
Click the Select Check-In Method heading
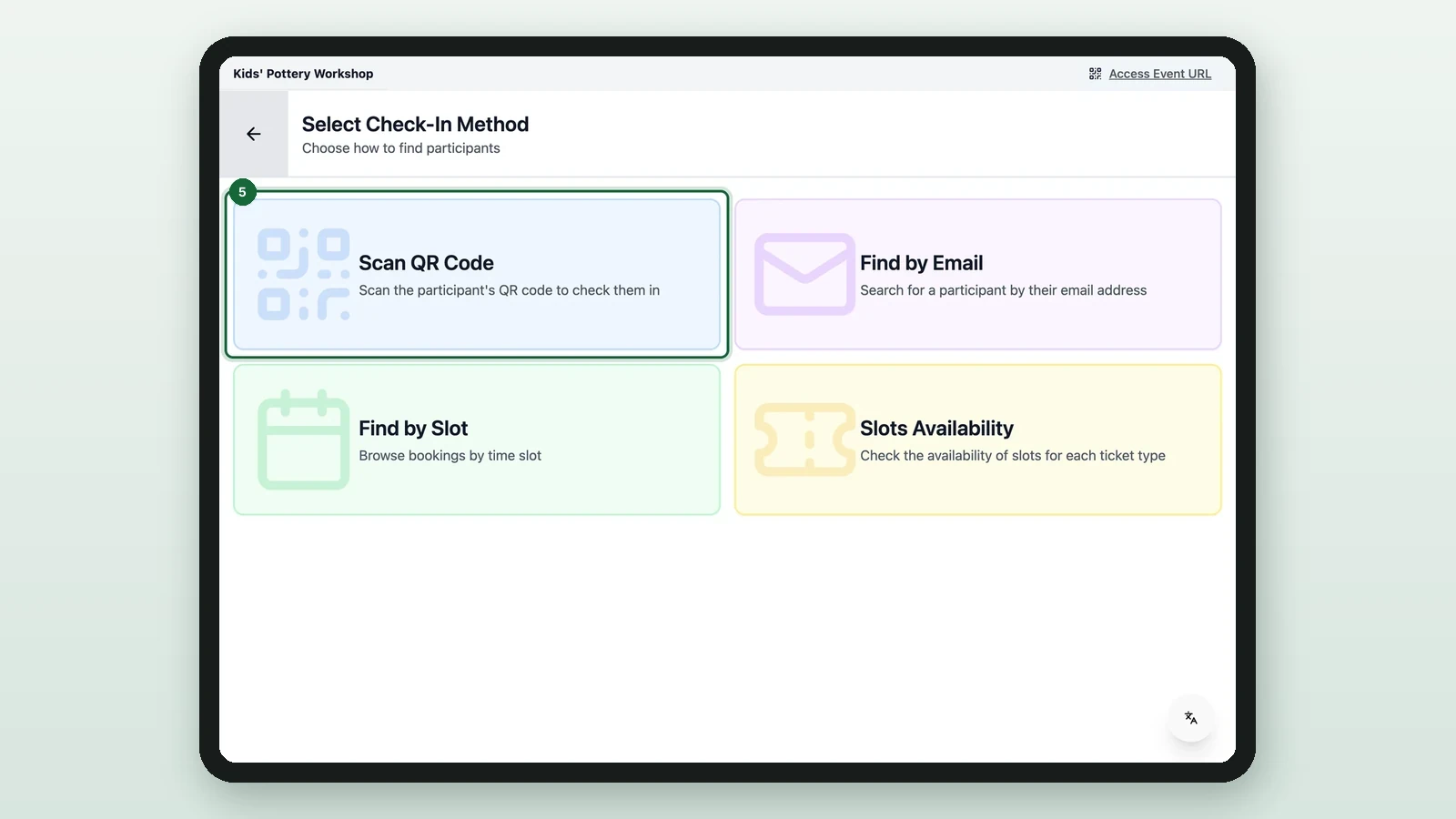pos(415,125)
